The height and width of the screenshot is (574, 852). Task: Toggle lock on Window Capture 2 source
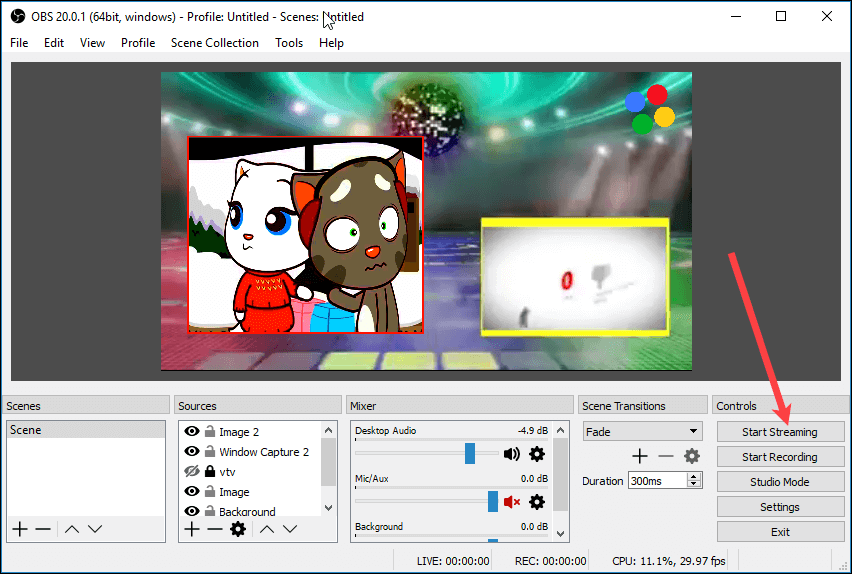(x=210, y=452)
